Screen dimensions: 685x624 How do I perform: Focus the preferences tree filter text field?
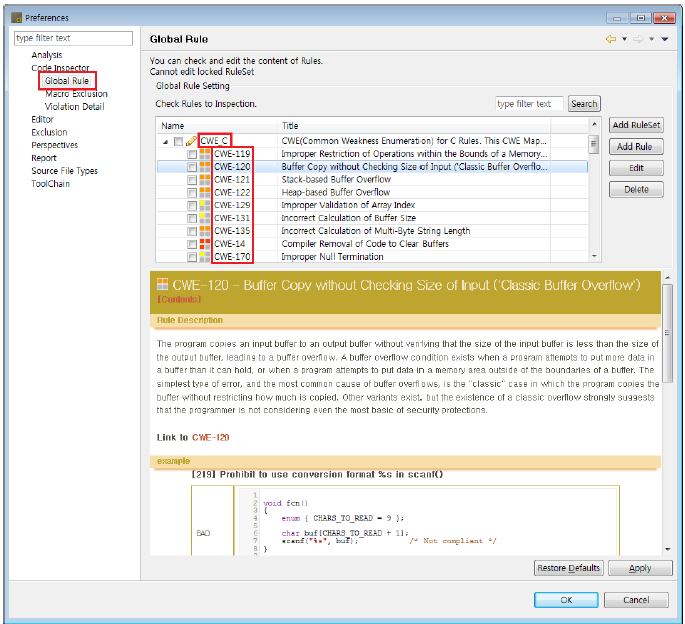point(73,38)
